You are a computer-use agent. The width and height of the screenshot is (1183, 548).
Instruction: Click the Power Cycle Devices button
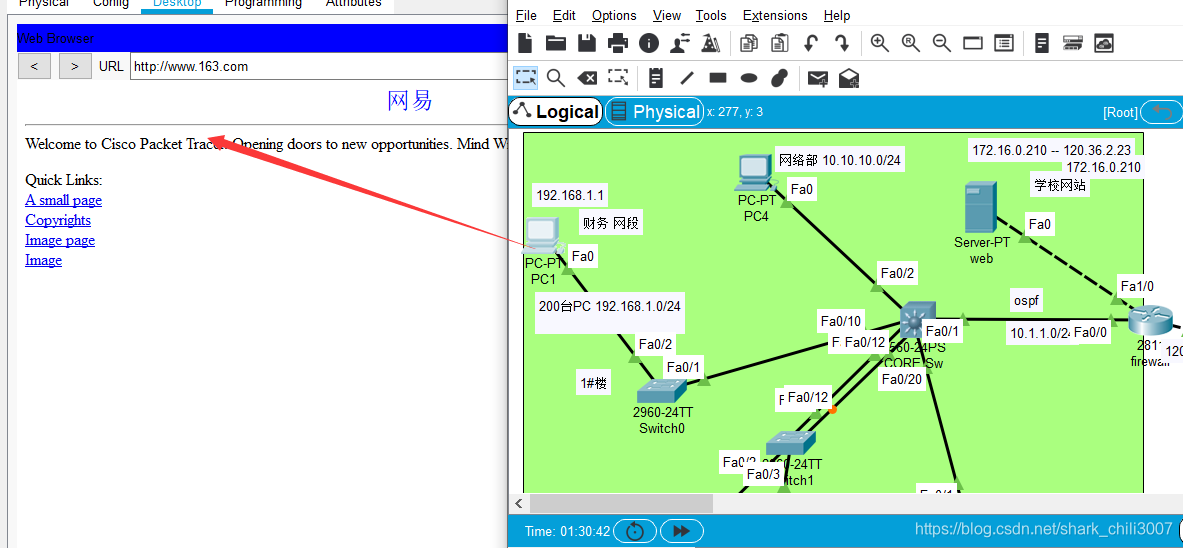pyautogui.click(x=635, y=531)
